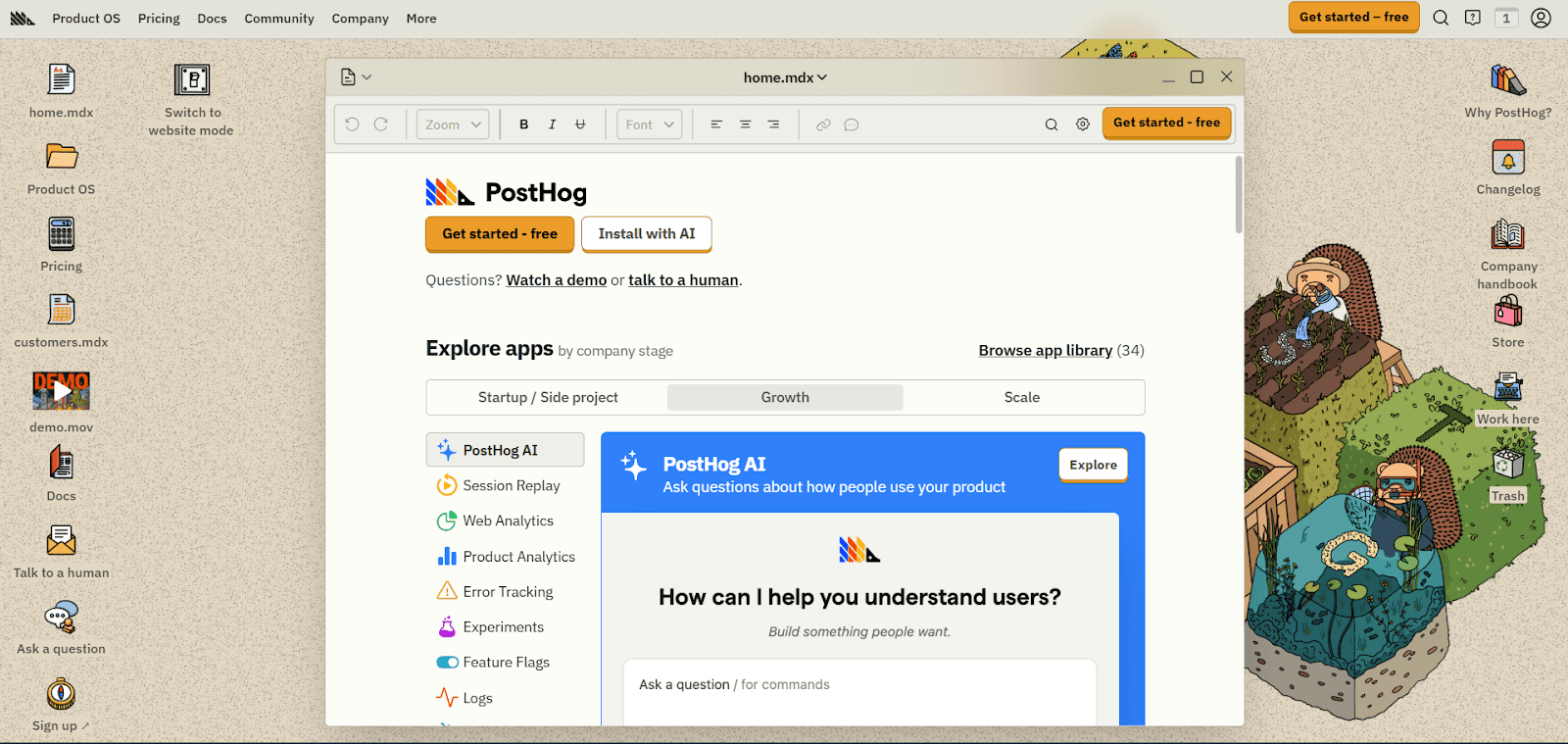Image resolution: width=1568 pixels, height=744 pixels.
Task: Open the Product OS top menu
Action: click(x=86, y=18)
